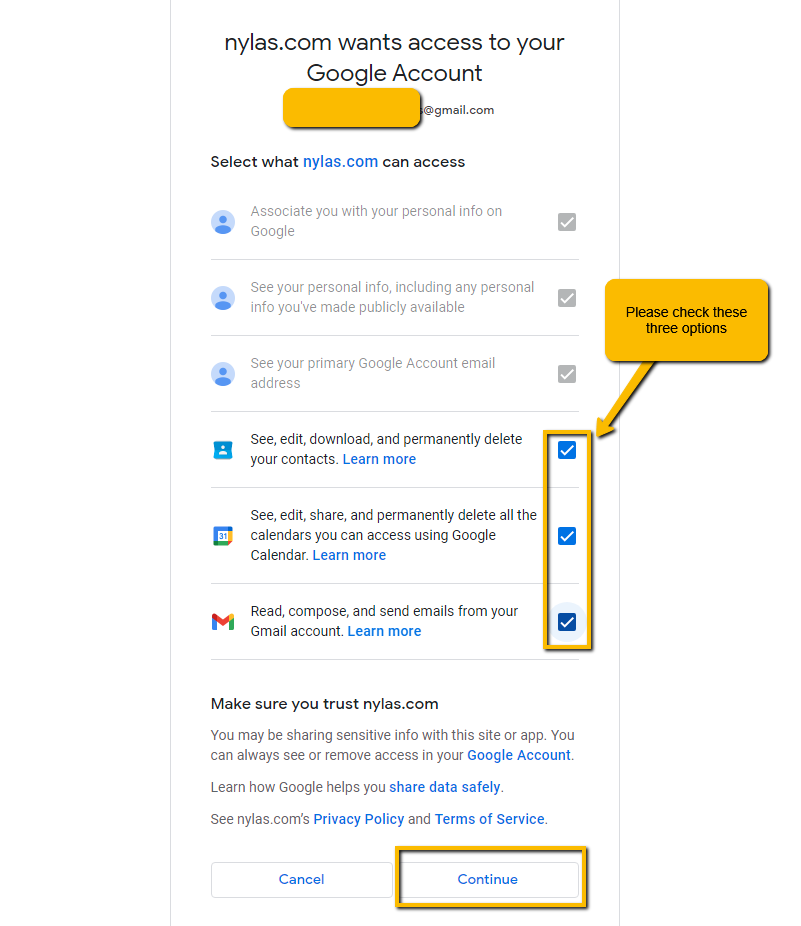The width and height of the screenshot is (801, 926).
Task: Open Learn more for Gmail permission
Action: tap(384, 631)
